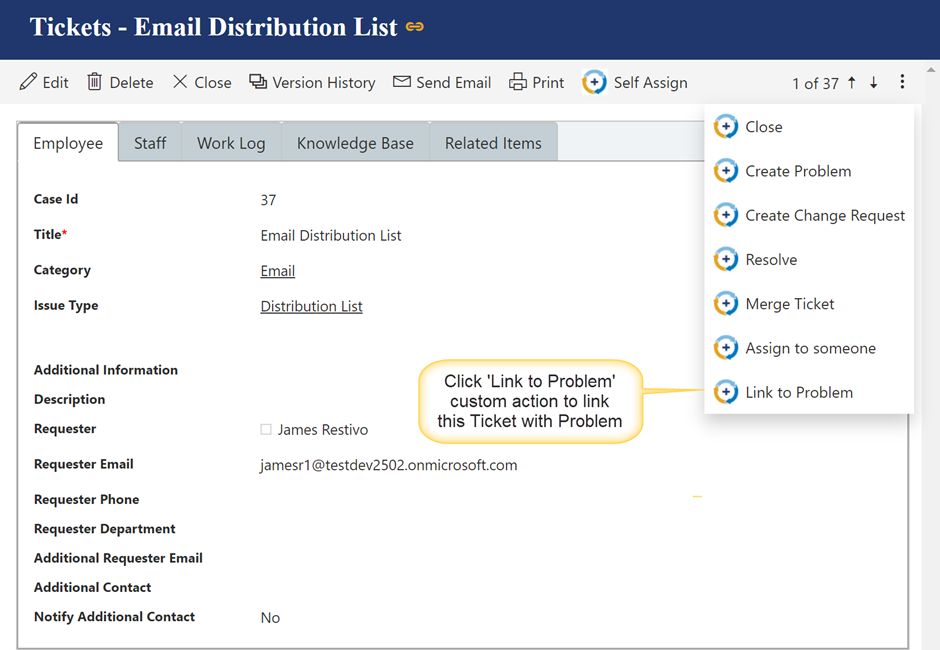940x650 pixels.
Task: Go to next ticket with the down arrow
Action: [x=874, y=83]
